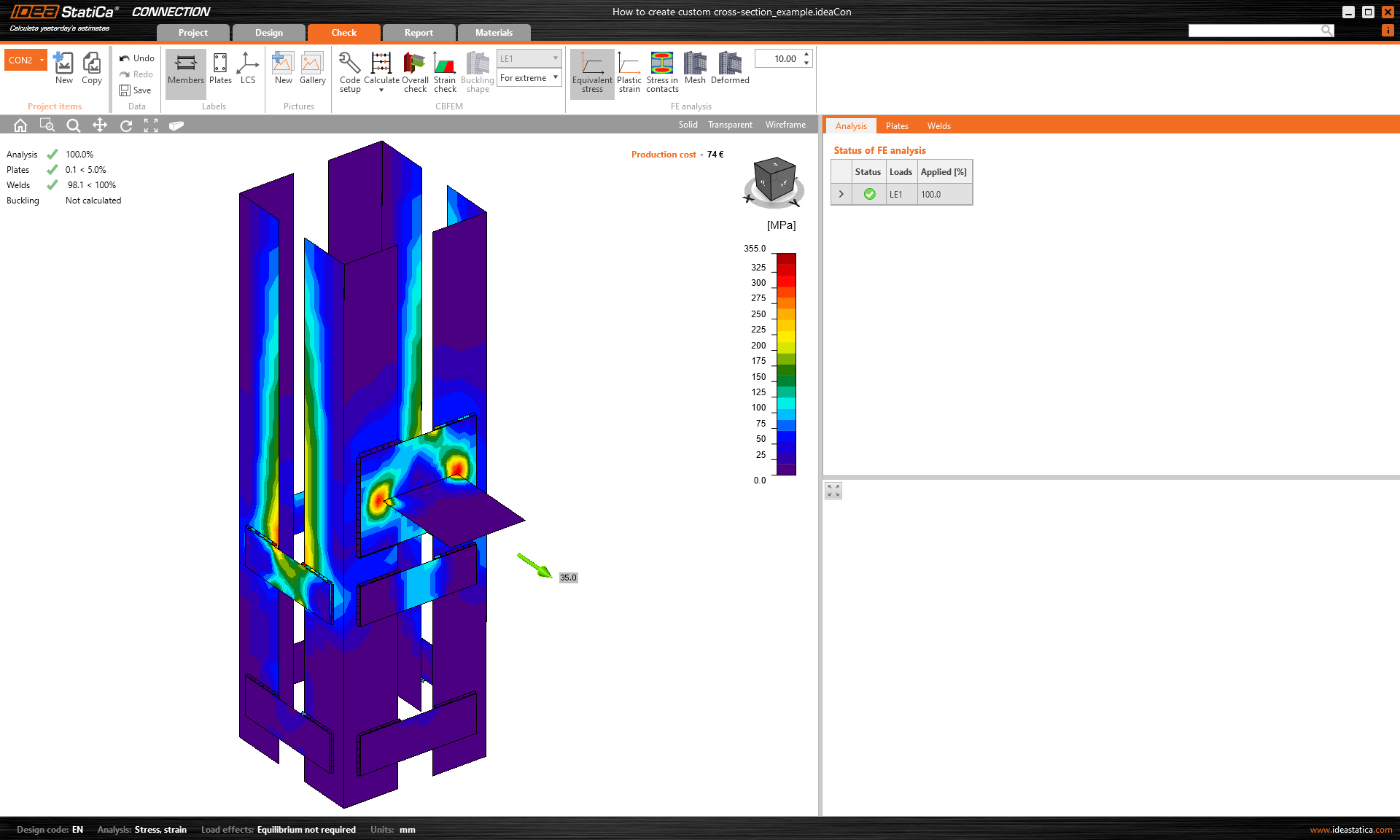Viewport: 1400px width, 840px height.
Task: Switch to the Report tab
Action: pyautogui.click(x=419, y=33)
